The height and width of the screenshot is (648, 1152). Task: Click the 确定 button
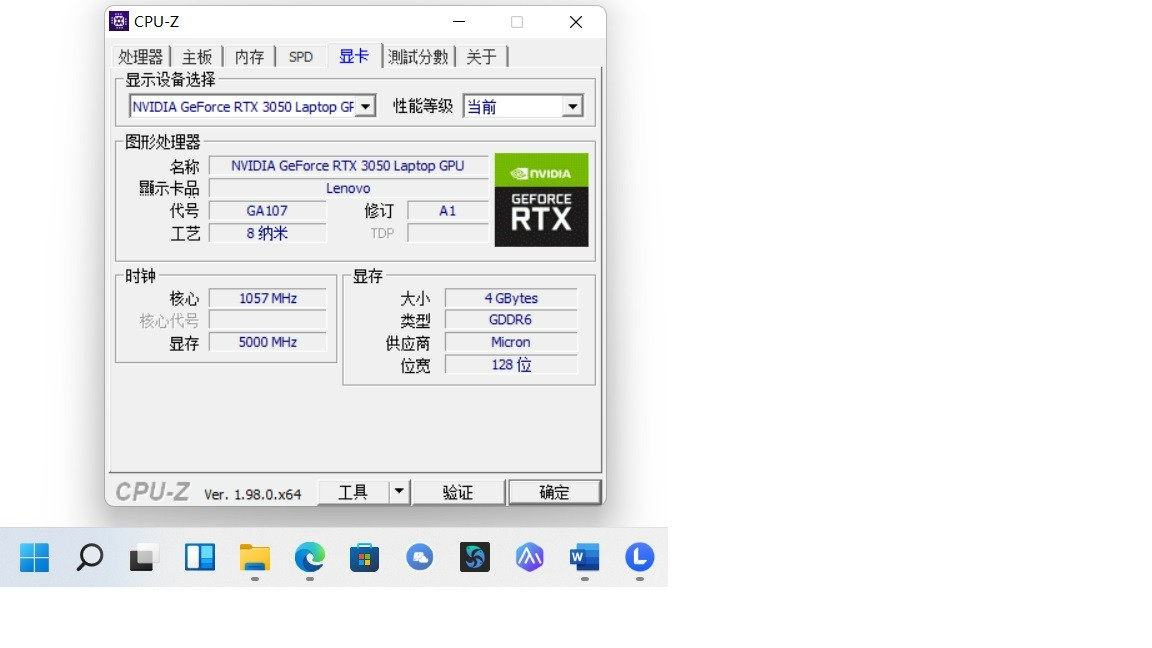tap(554, 492)
